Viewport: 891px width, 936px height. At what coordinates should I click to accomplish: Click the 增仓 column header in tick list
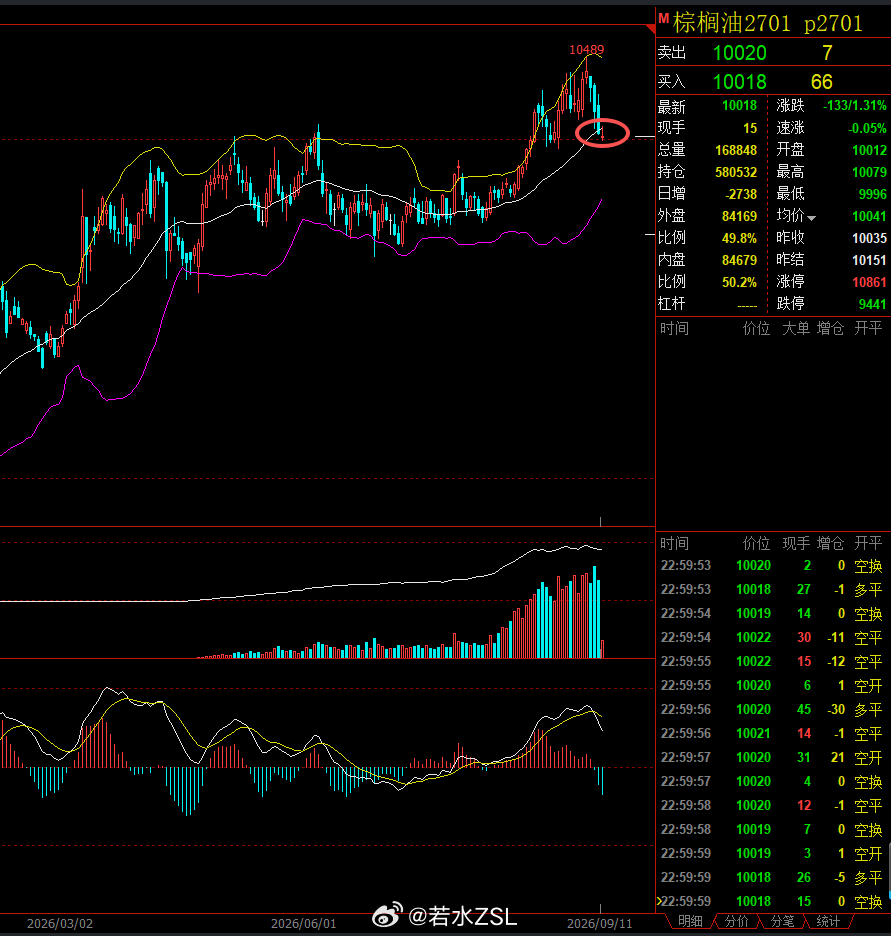click(x=830, y=543)
